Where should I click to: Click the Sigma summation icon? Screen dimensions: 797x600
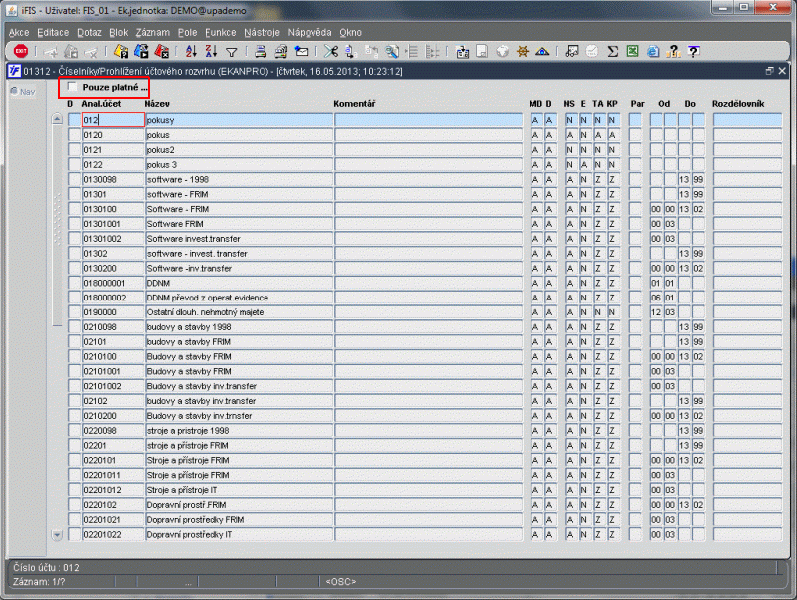pyautogui.click(x=612, y=51)
